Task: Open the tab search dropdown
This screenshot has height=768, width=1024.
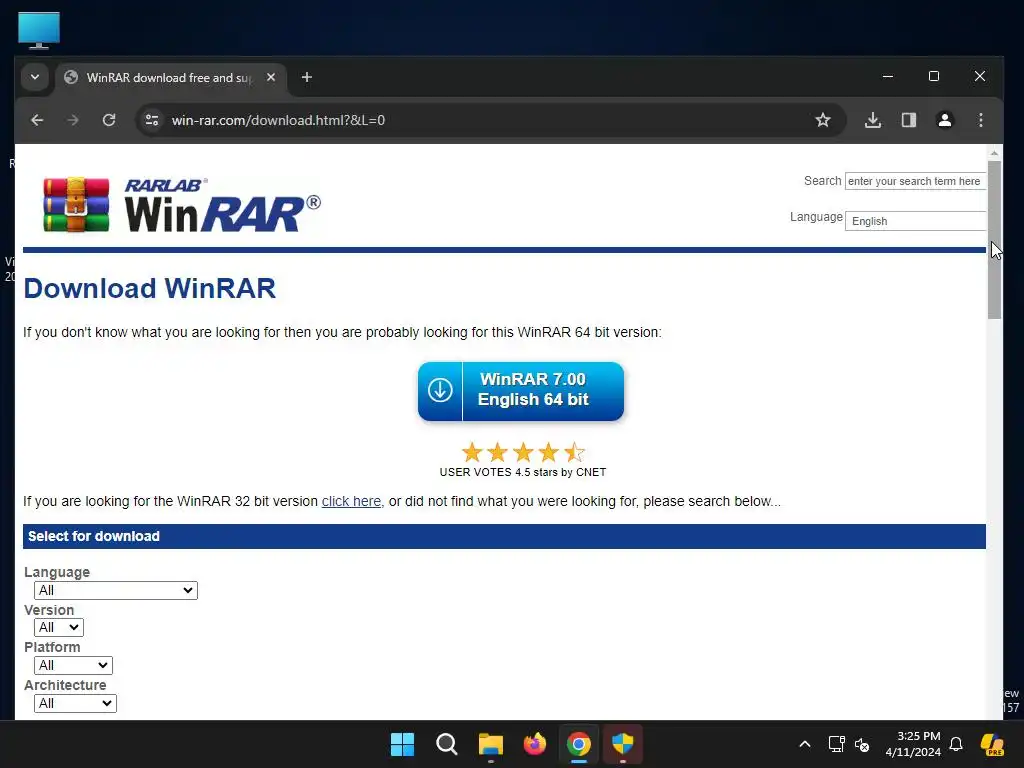Action: (35, 77)
